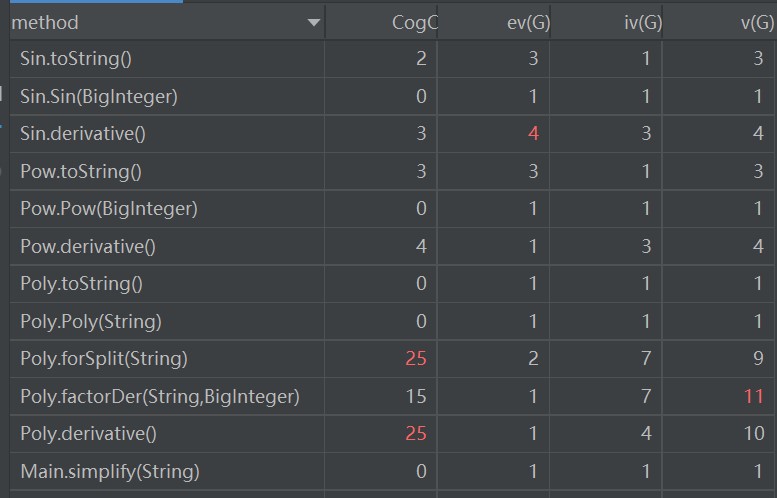Select the Poly.forSplit(String) method name
This screenshot has width=777, height=498.
(x=104, y=359)
